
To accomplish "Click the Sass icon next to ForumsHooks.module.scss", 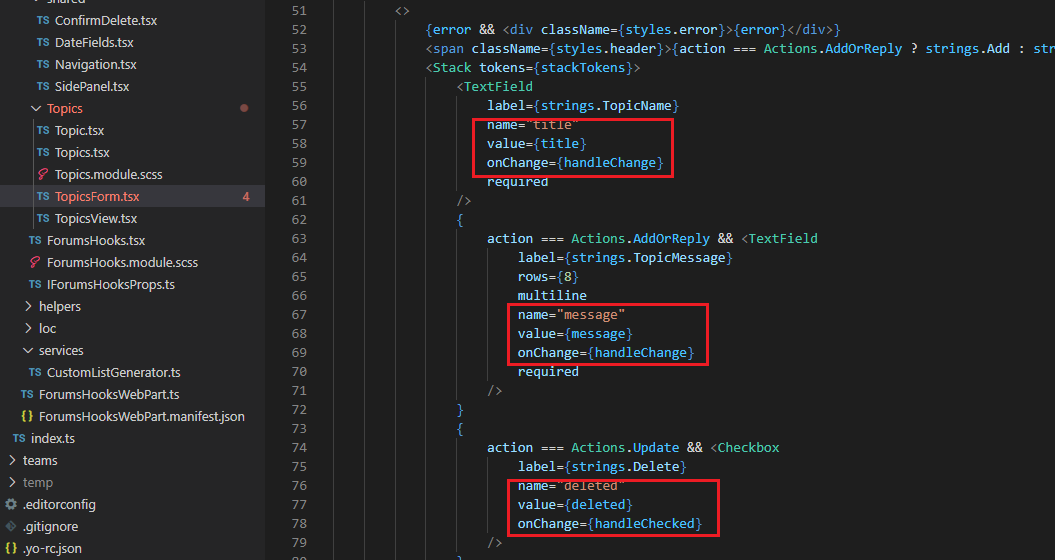I will tap(35, 263).
